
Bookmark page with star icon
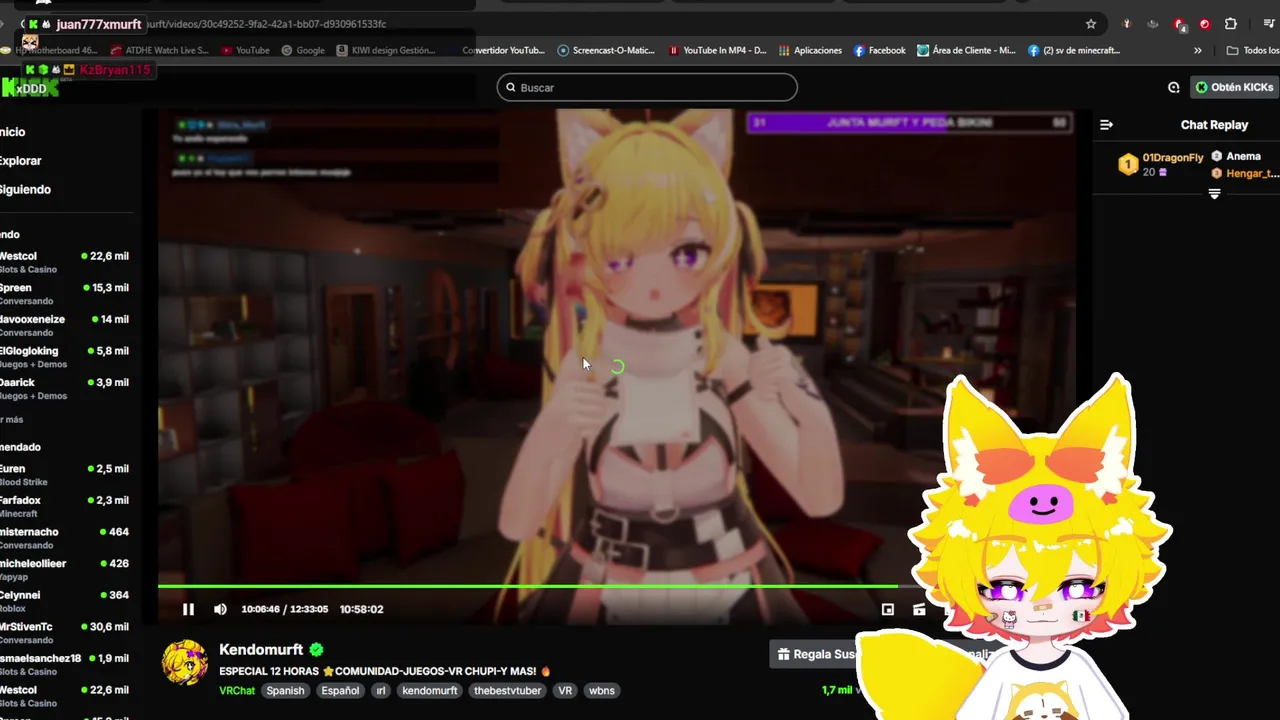pos(1091,24)
